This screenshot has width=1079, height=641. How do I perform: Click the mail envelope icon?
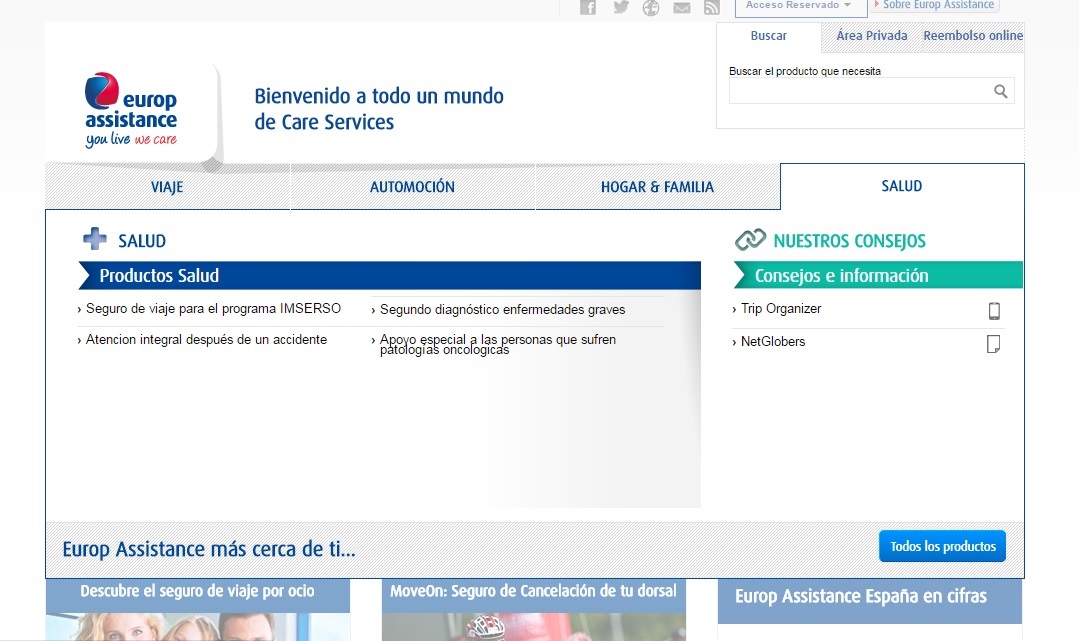(x=682, y=8)
